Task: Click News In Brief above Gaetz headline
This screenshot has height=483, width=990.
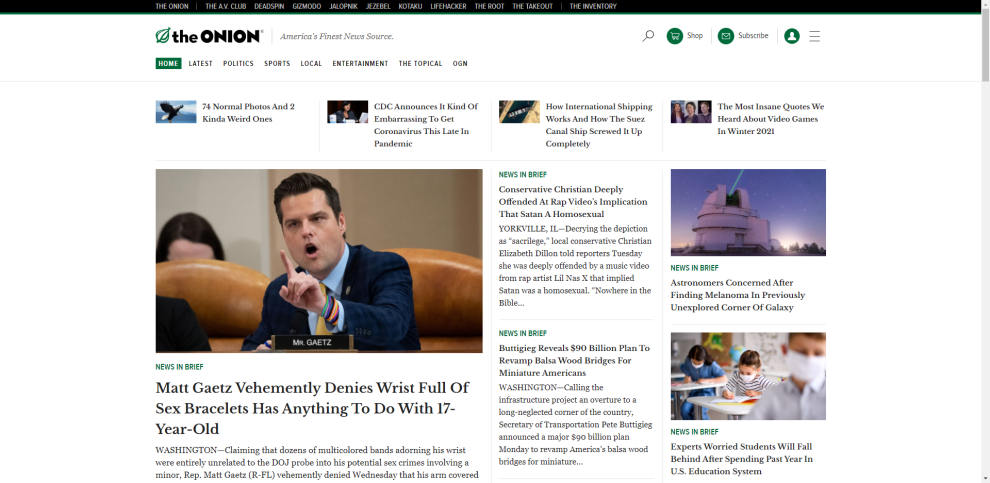Action: (x=179, y=367)
